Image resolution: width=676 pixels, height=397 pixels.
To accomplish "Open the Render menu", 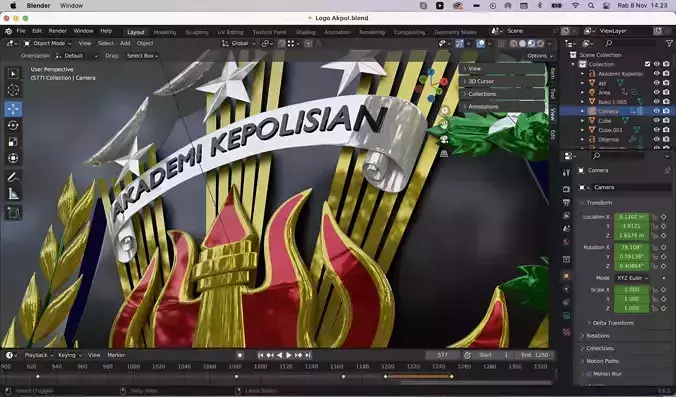I will pyautogui.click(x=57, y=31).
